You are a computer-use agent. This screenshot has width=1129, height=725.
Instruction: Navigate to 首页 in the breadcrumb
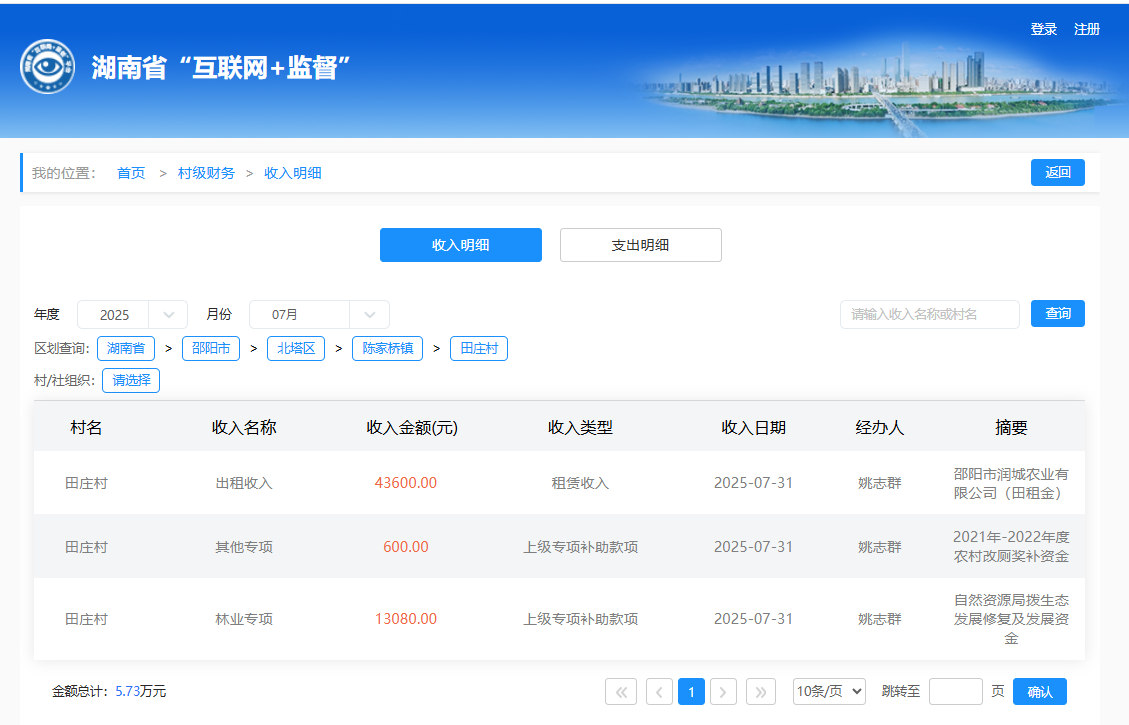(131, 173)
